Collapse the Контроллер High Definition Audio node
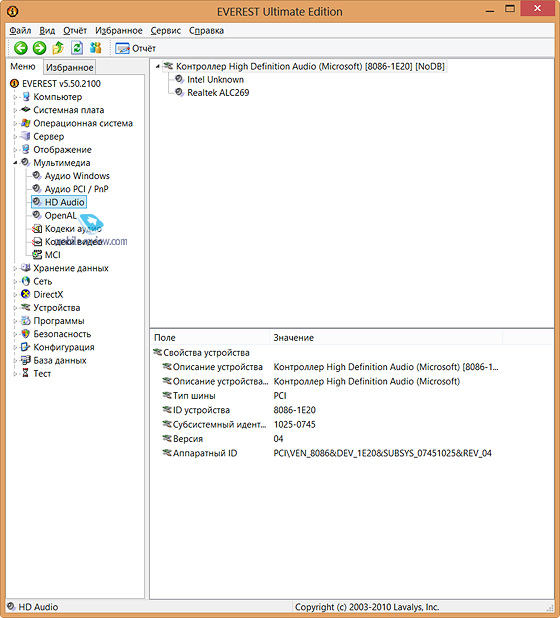This screenshot has height=618, width=560. [x=157, y=67]
